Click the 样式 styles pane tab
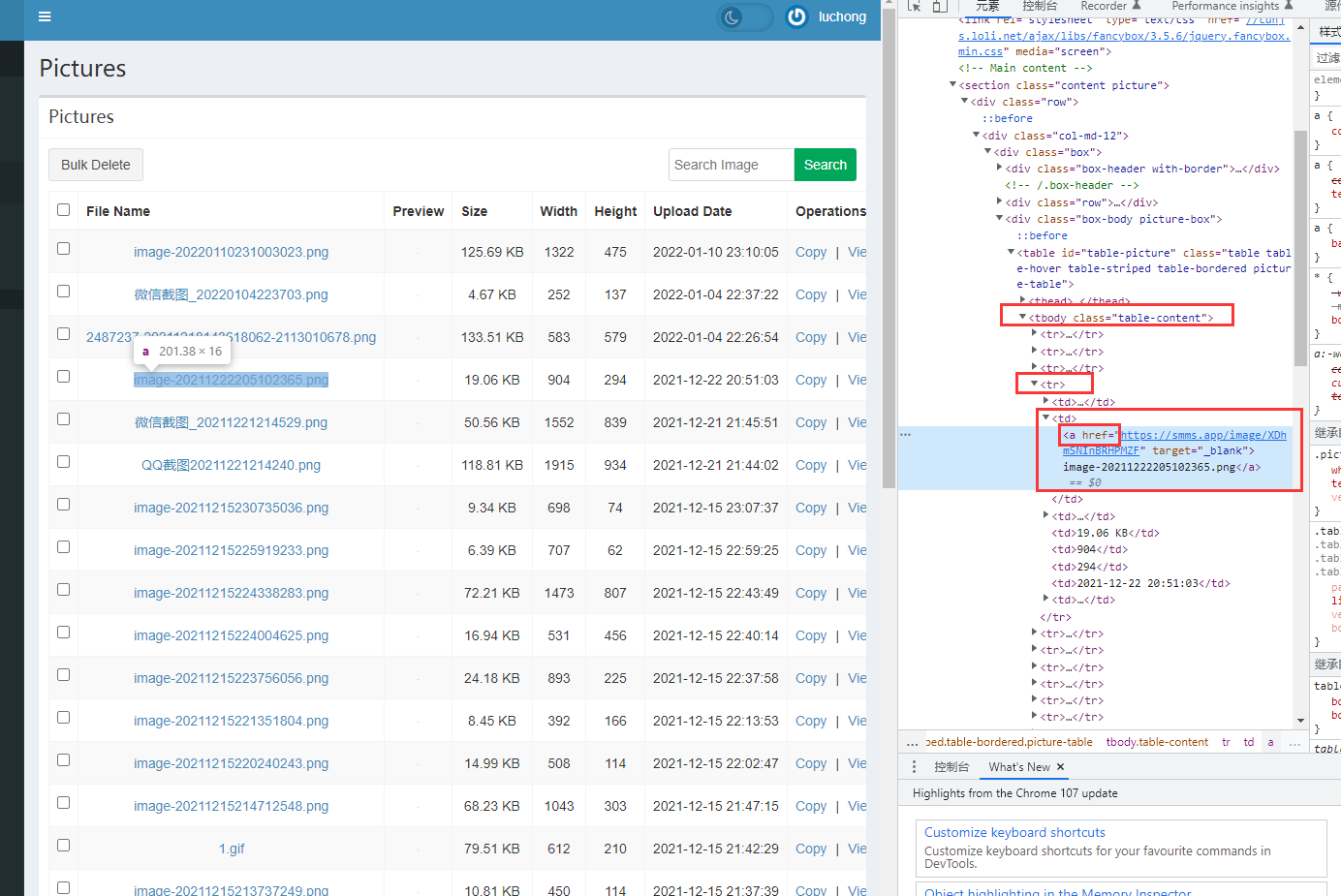 click(x=1329, y=32)
